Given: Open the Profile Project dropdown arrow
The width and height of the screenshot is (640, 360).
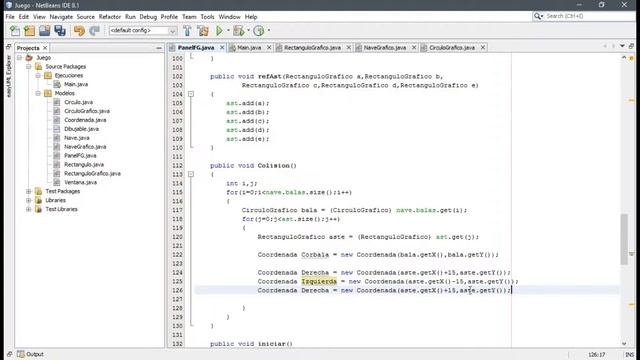Looking at the screenshot, I should [269, 31].
